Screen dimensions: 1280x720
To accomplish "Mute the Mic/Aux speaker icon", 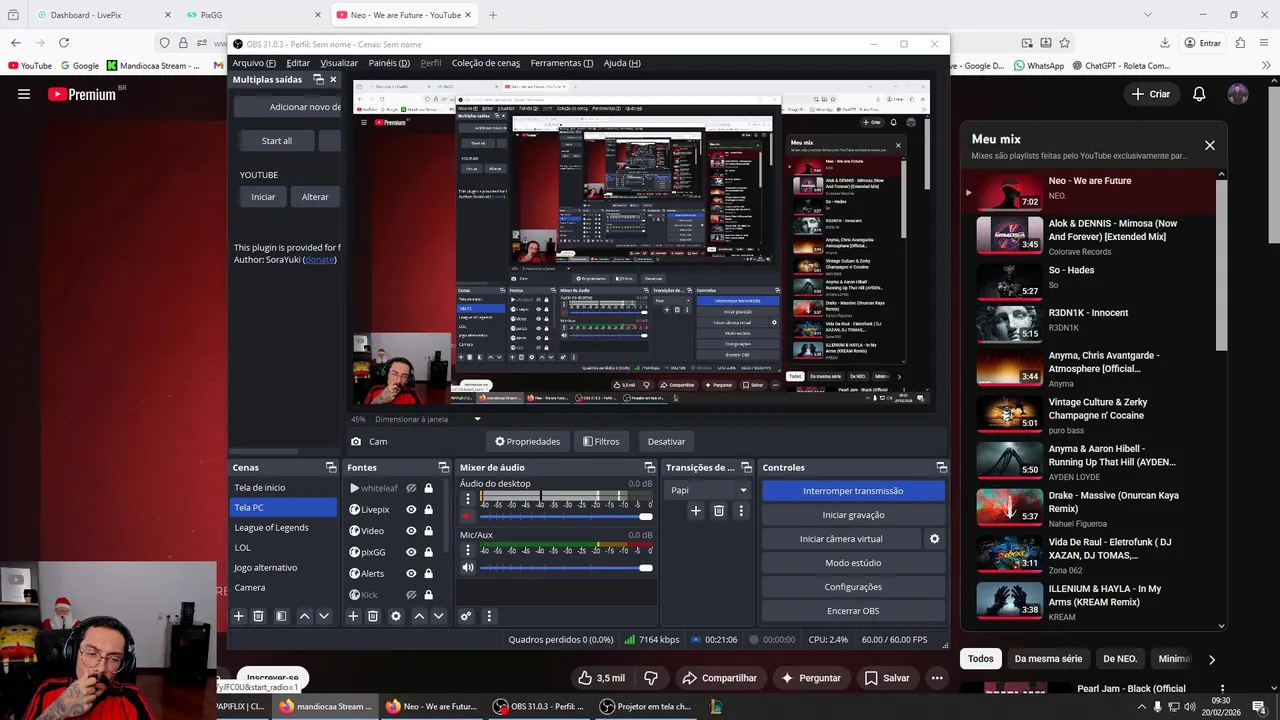I will pos(468,568).
